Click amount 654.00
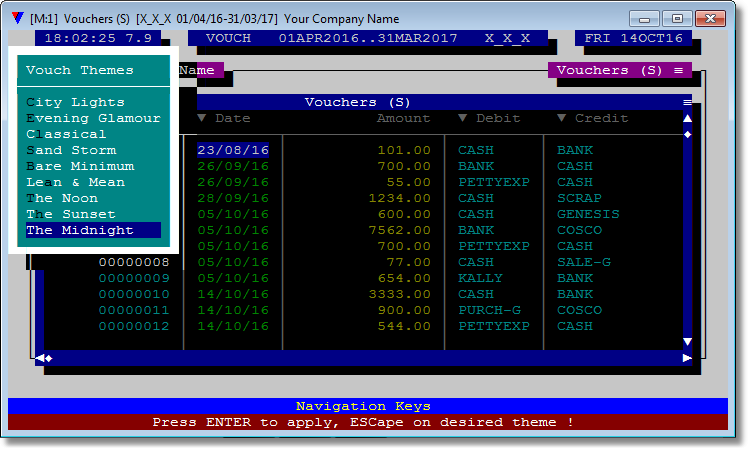The height and width of the screenshot is (450, 748). [x=404, y=278]
